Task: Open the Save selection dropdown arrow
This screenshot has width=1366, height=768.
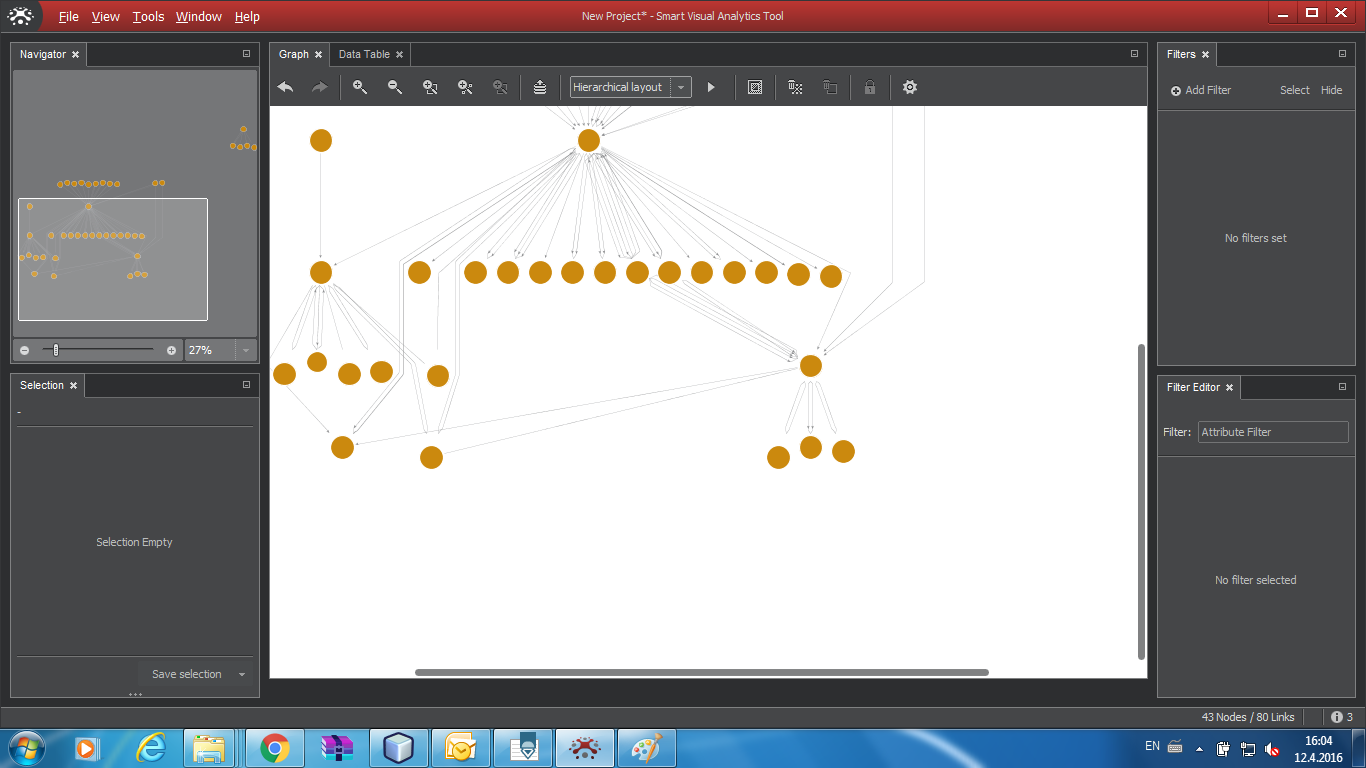Action: [x=242, y=675]
